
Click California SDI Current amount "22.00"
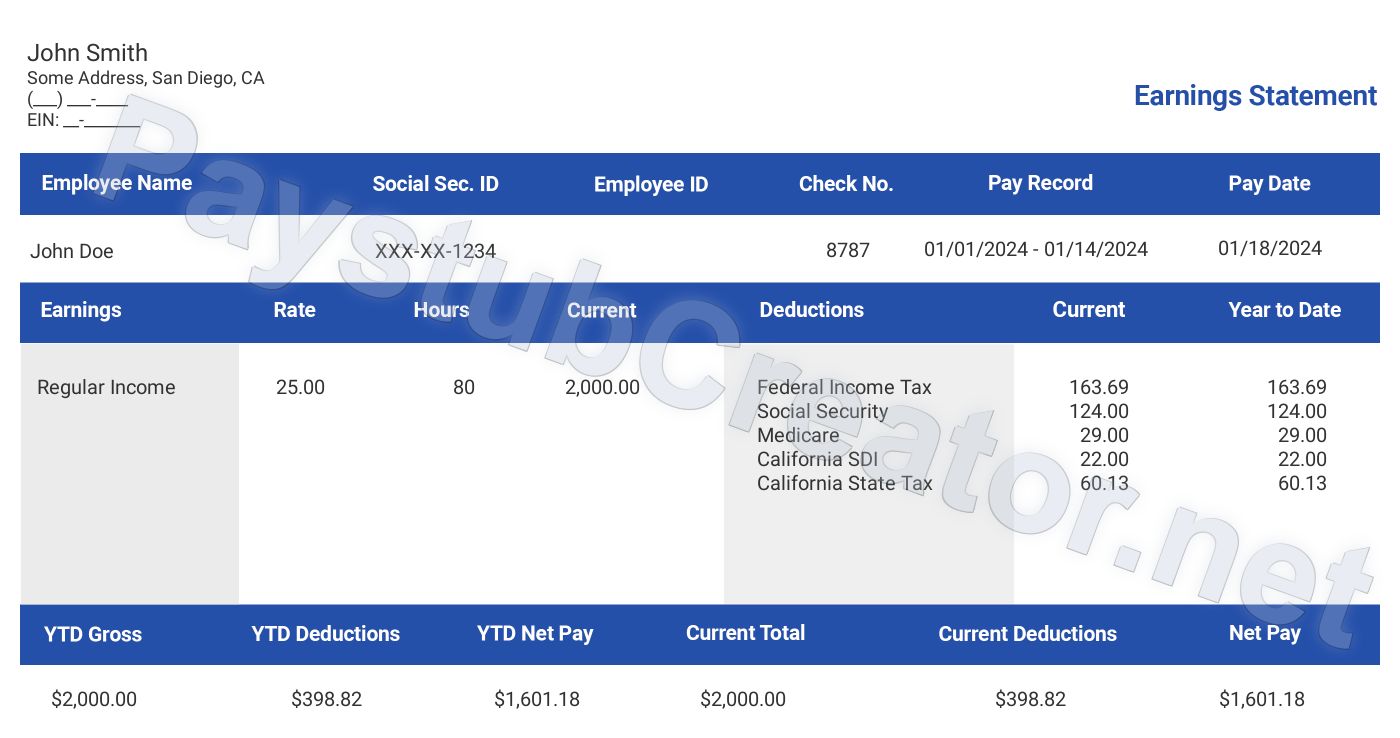click(x=1104, y=459)
